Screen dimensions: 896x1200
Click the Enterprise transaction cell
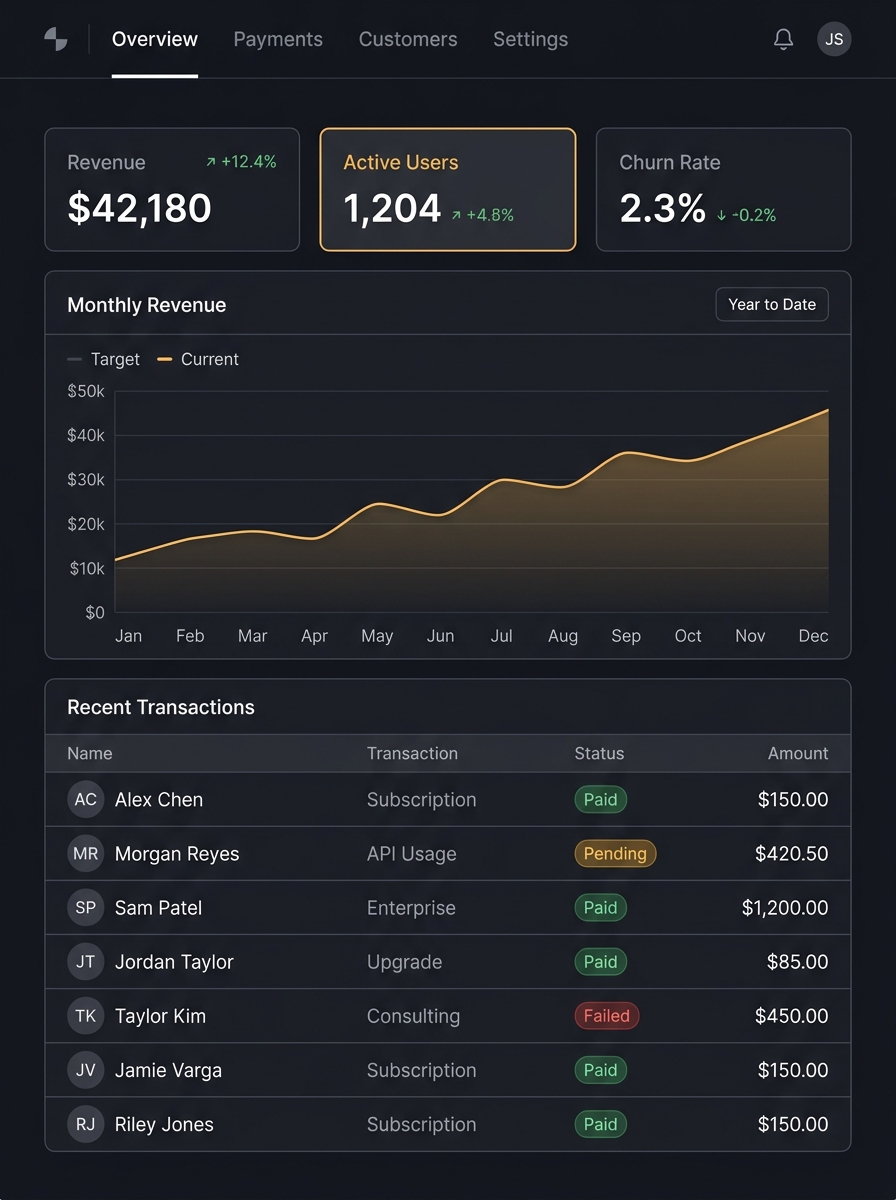[411, 907]
